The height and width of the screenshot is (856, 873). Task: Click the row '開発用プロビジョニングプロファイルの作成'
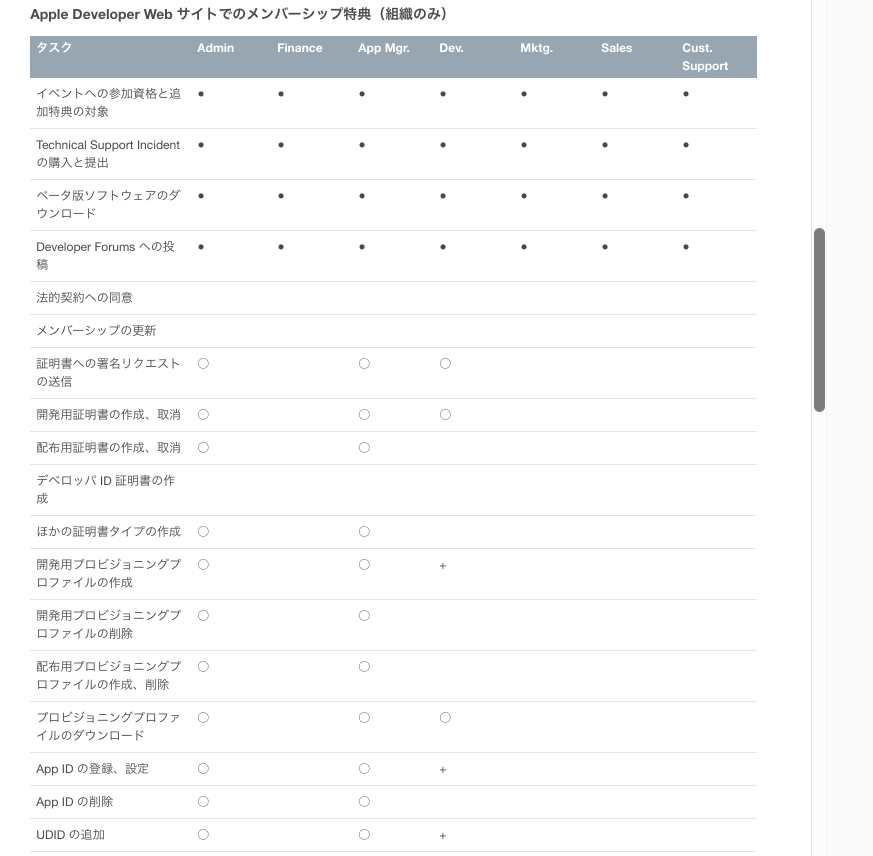[x=393, y=574]
